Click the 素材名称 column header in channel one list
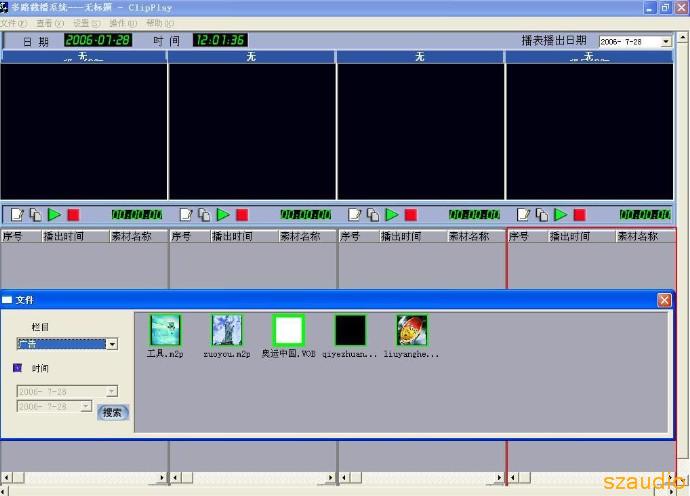This screenshot has width=690, height=496. [x=138, y=236]
